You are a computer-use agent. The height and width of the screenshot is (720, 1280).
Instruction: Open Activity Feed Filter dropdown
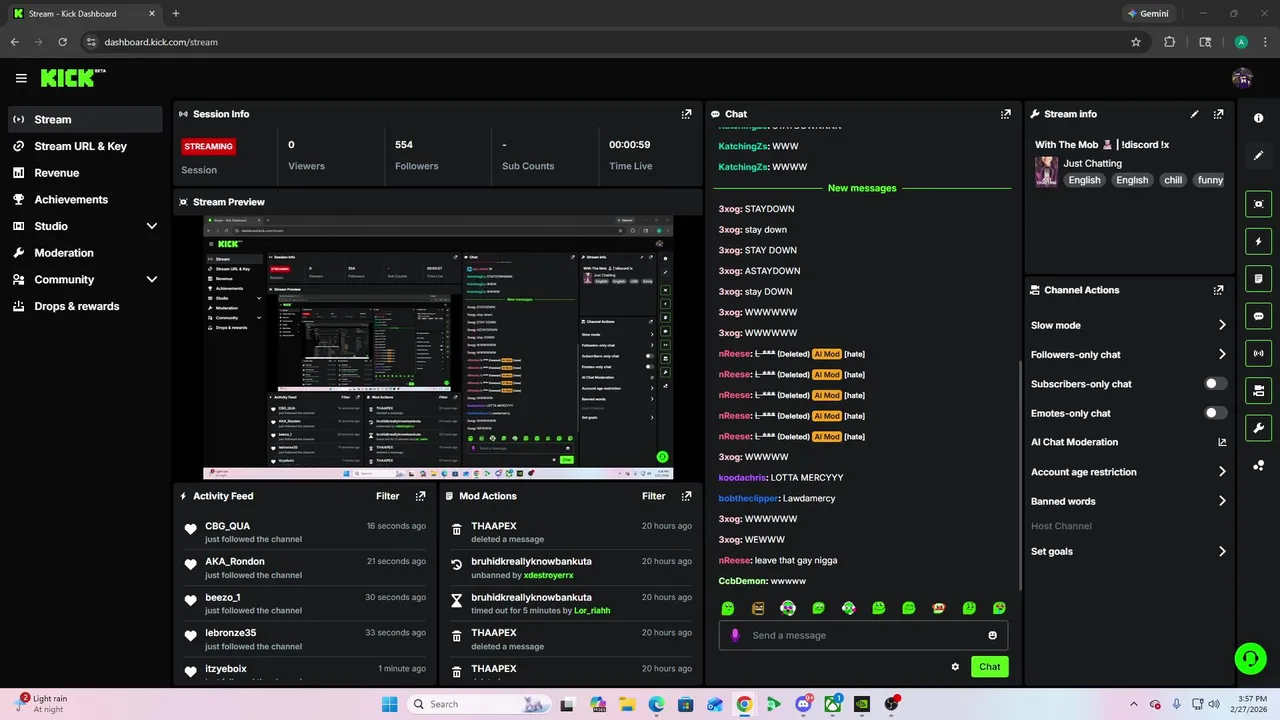click(x=387, y=496)
